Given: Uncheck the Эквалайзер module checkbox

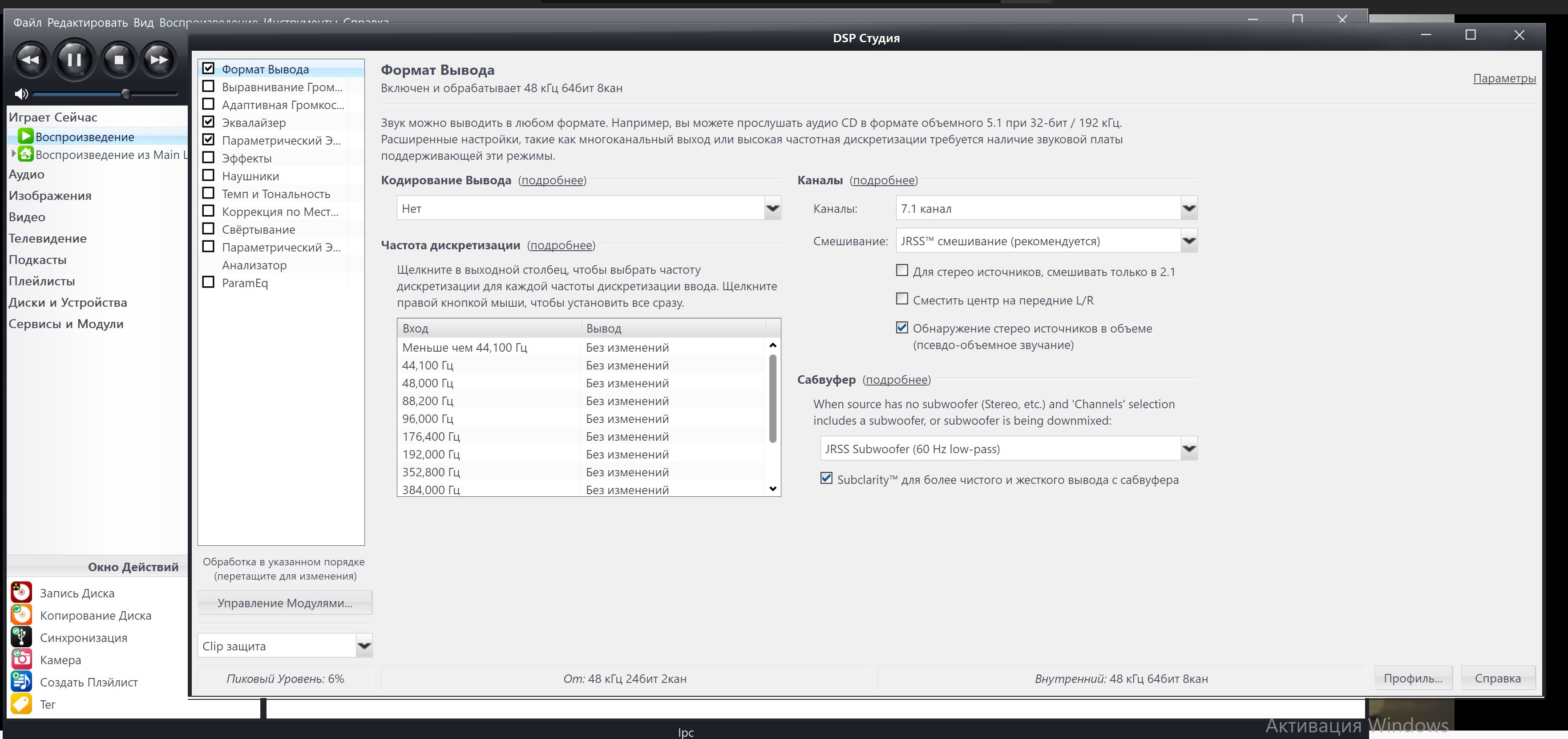Looking at the screenshot, I should 208,122.
